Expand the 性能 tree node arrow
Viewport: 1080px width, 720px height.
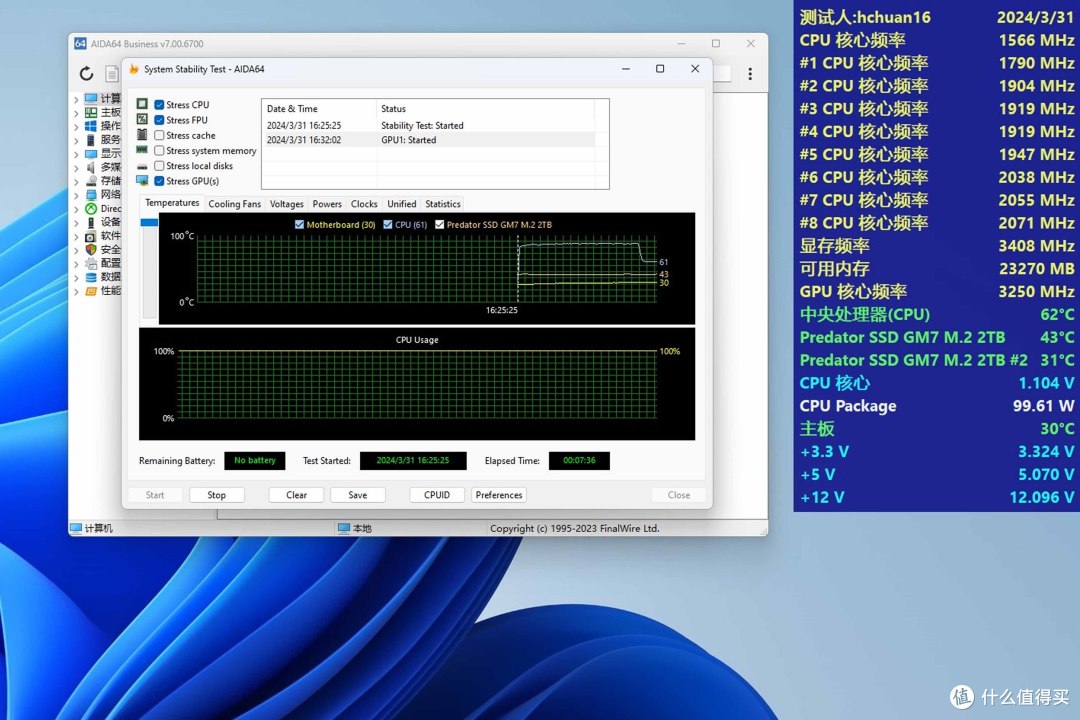tap(76, 291)
